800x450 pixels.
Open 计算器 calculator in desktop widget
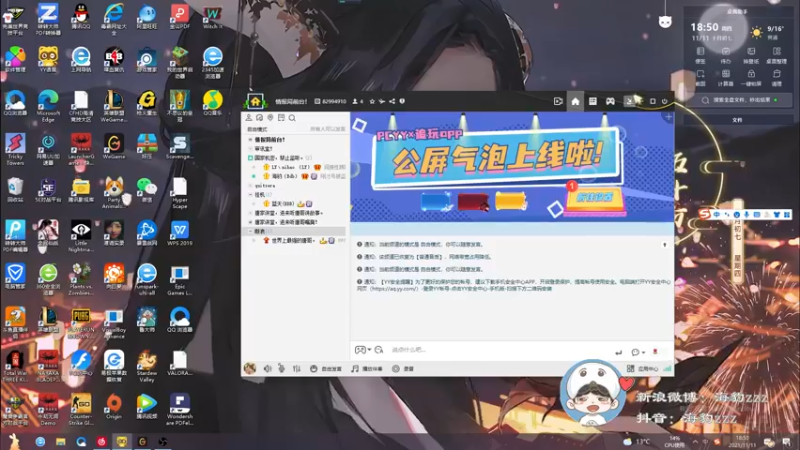coord(726,78)
